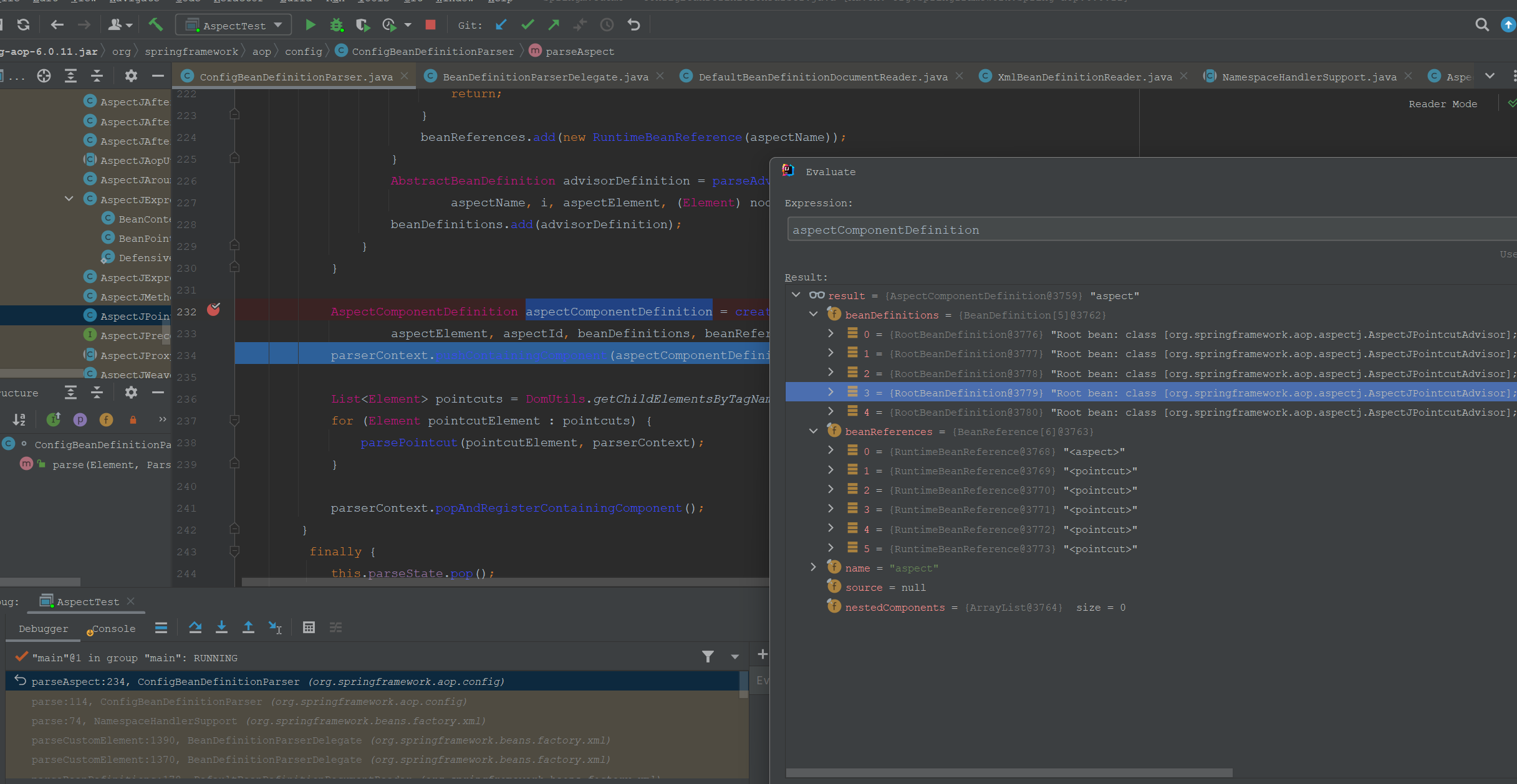This screenshot has height=784, width=1517.
Task: Click the Build project hammer icon
Action: point(155,25)
